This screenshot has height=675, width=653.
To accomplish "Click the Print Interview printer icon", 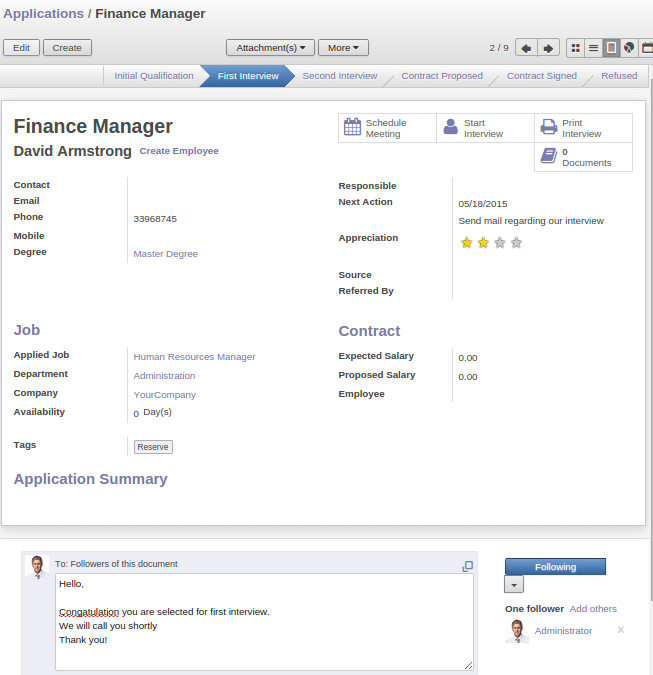I will [548, 127].
